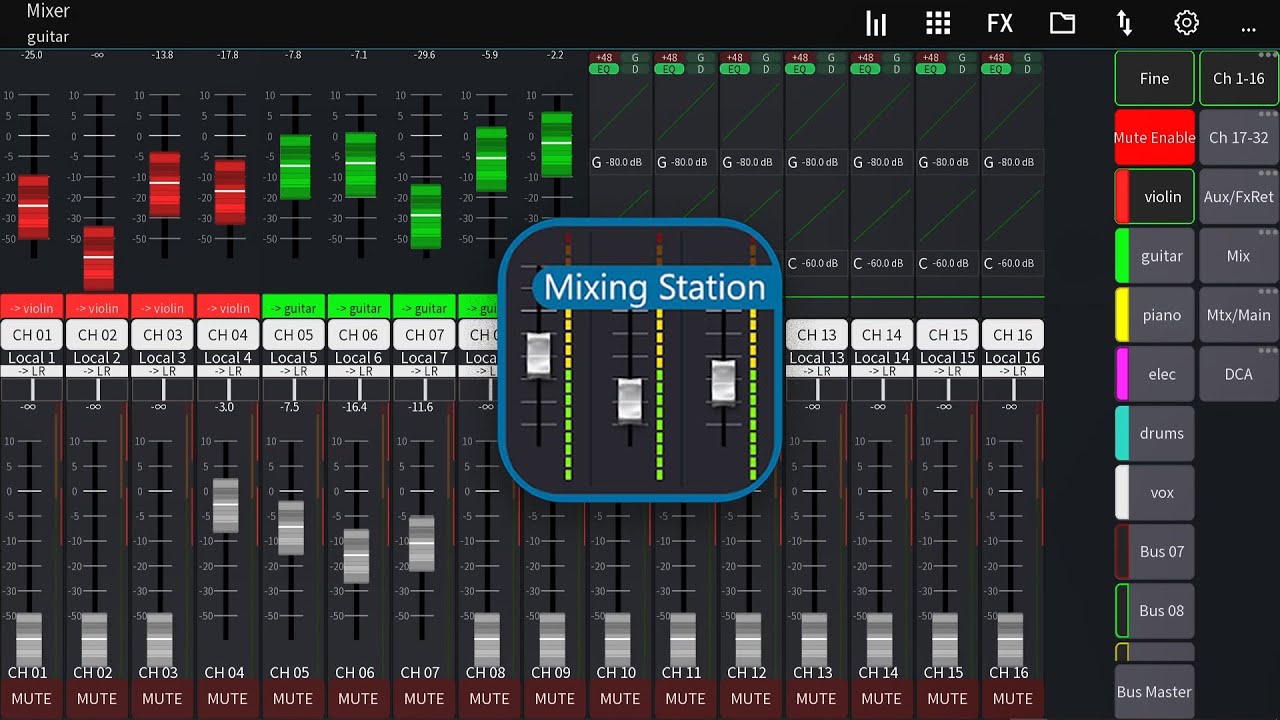Mute channel CH 14
The image size is (1280, 720).
[x=881, y=699]
